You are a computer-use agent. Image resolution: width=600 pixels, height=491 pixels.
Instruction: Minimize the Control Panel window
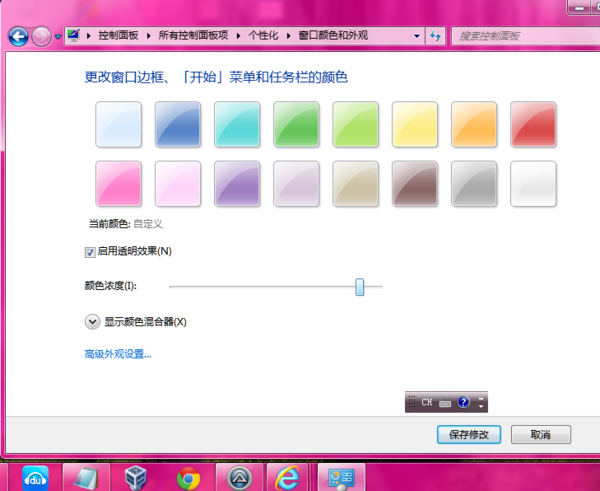(x=579, y=7)
